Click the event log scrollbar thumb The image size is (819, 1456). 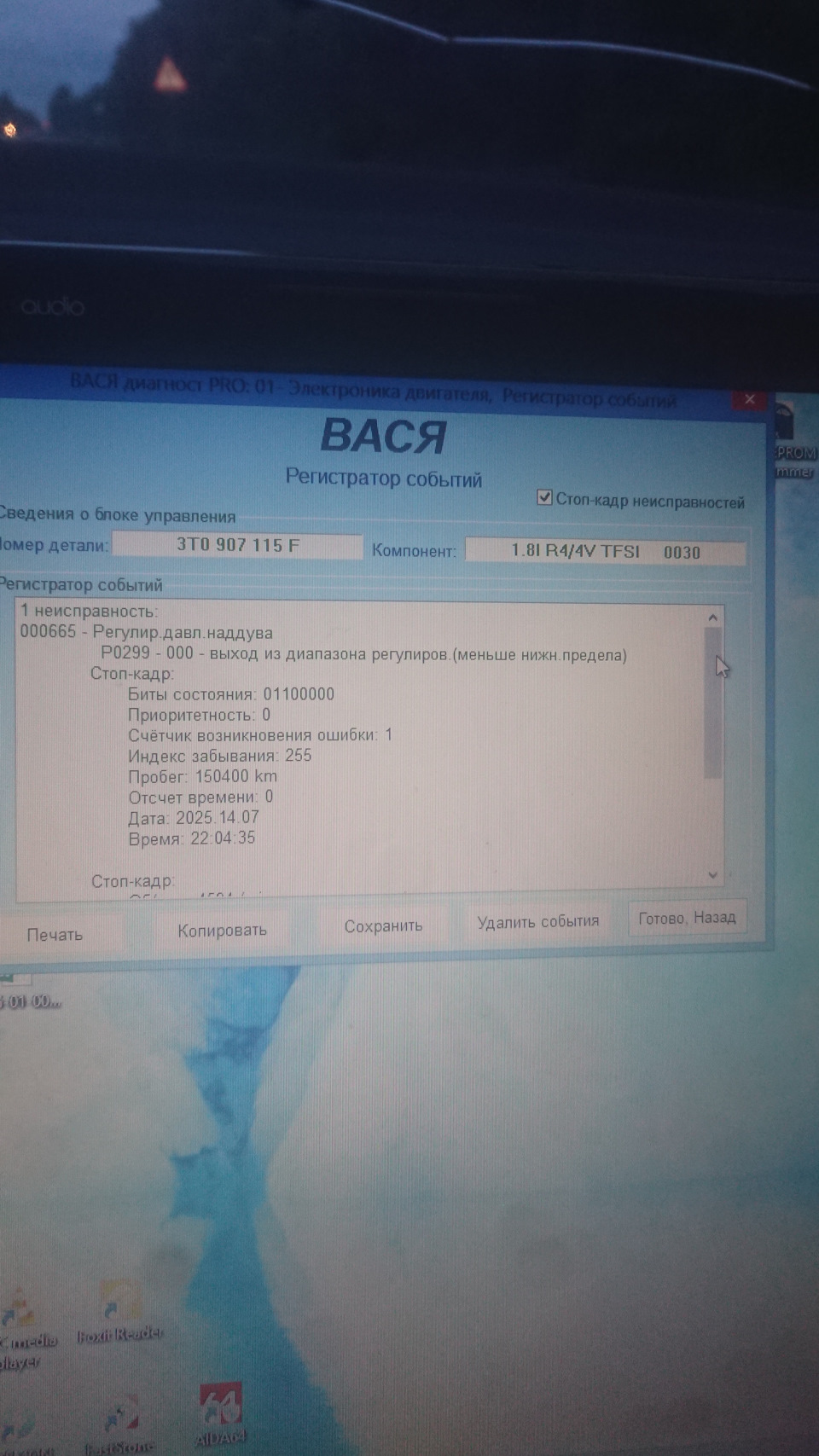(713, 703)
